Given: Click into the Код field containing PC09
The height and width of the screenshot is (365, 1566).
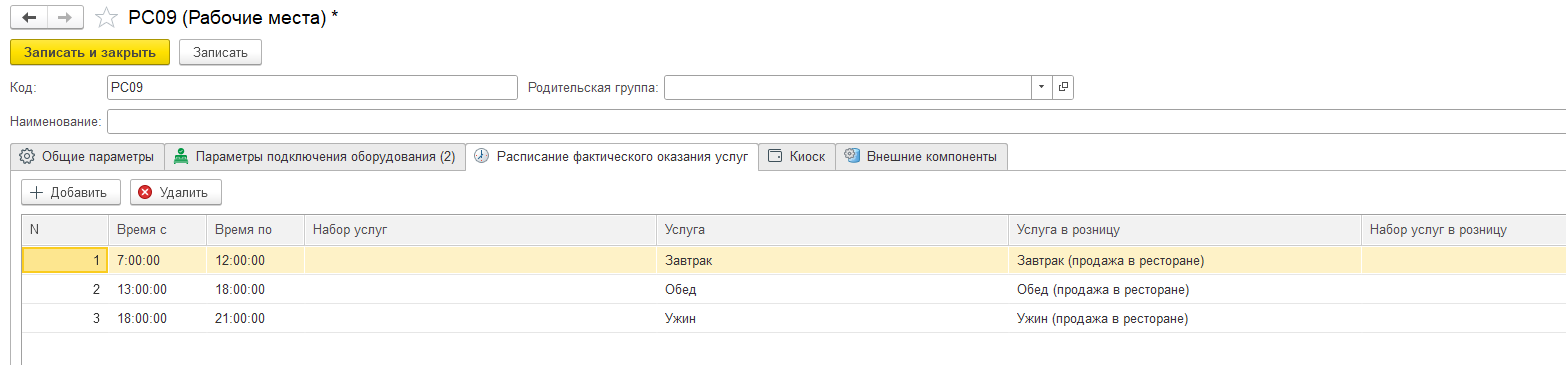Looking at the screenshot, I should coord(312,87).
